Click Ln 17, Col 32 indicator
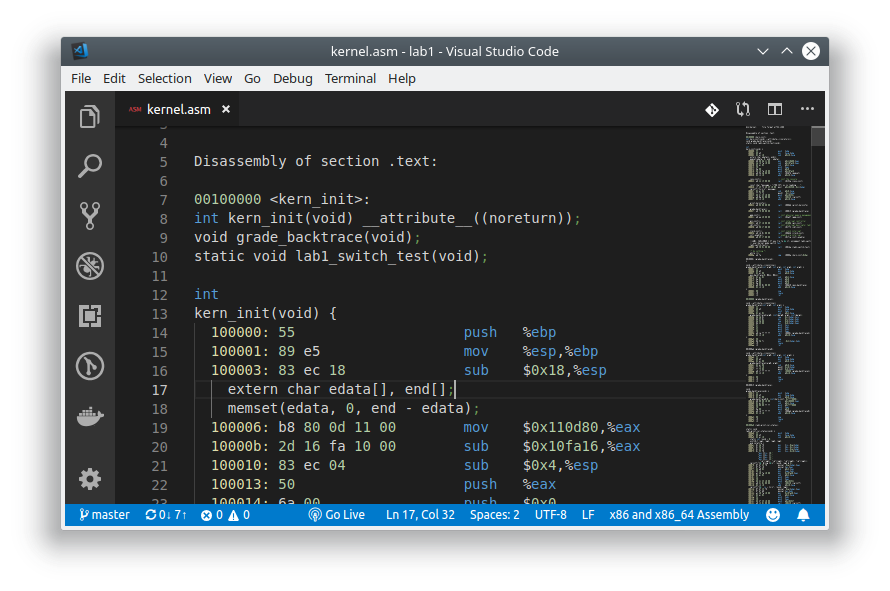This screenshot has height=591, width=890. tap(420, 515)
